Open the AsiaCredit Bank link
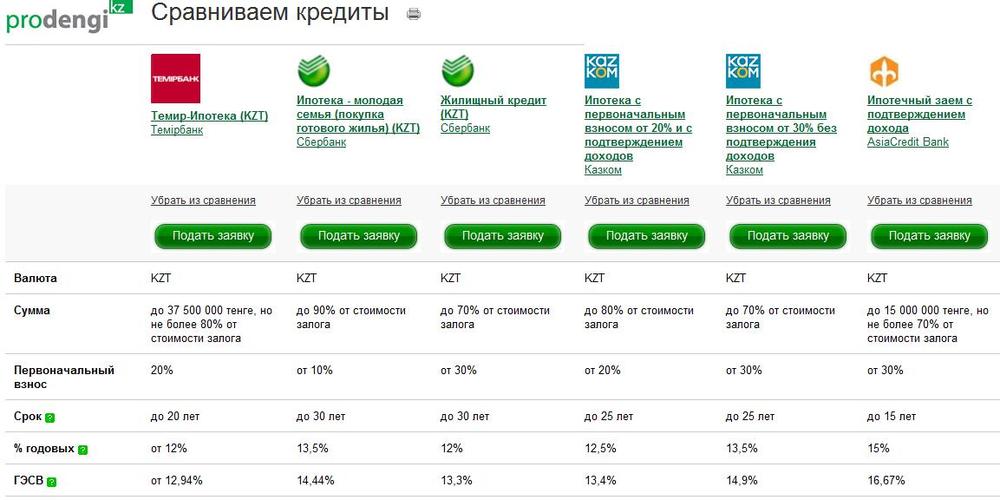1000x500 pixels. 908,142
